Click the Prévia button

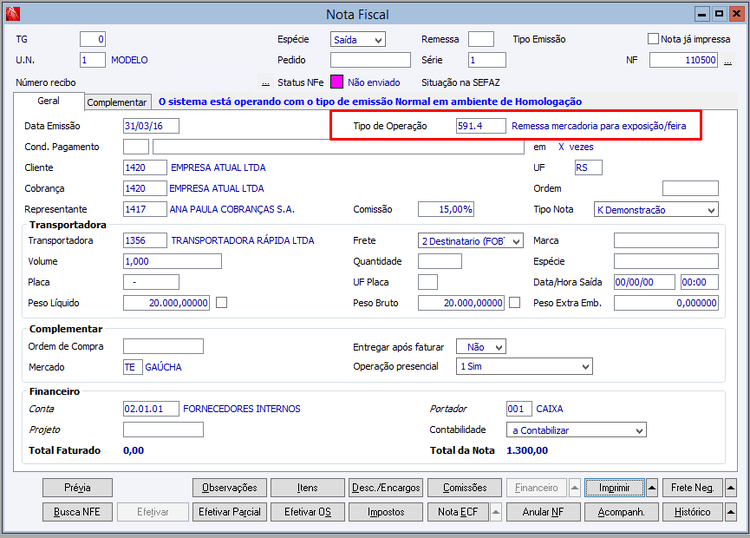coord(77,488)
